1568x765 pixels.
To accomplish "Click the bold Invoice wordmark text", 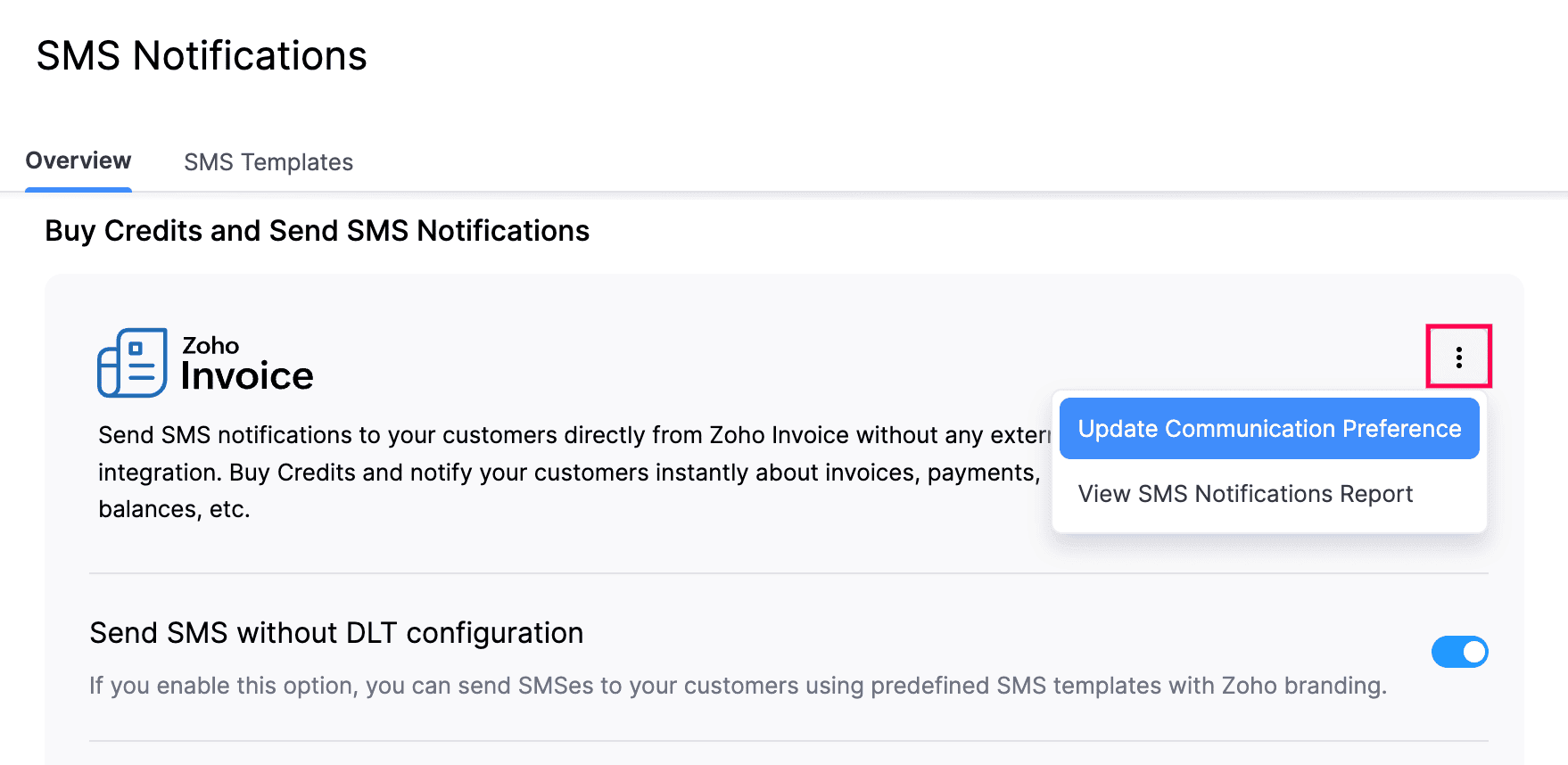I will point(247,376).
